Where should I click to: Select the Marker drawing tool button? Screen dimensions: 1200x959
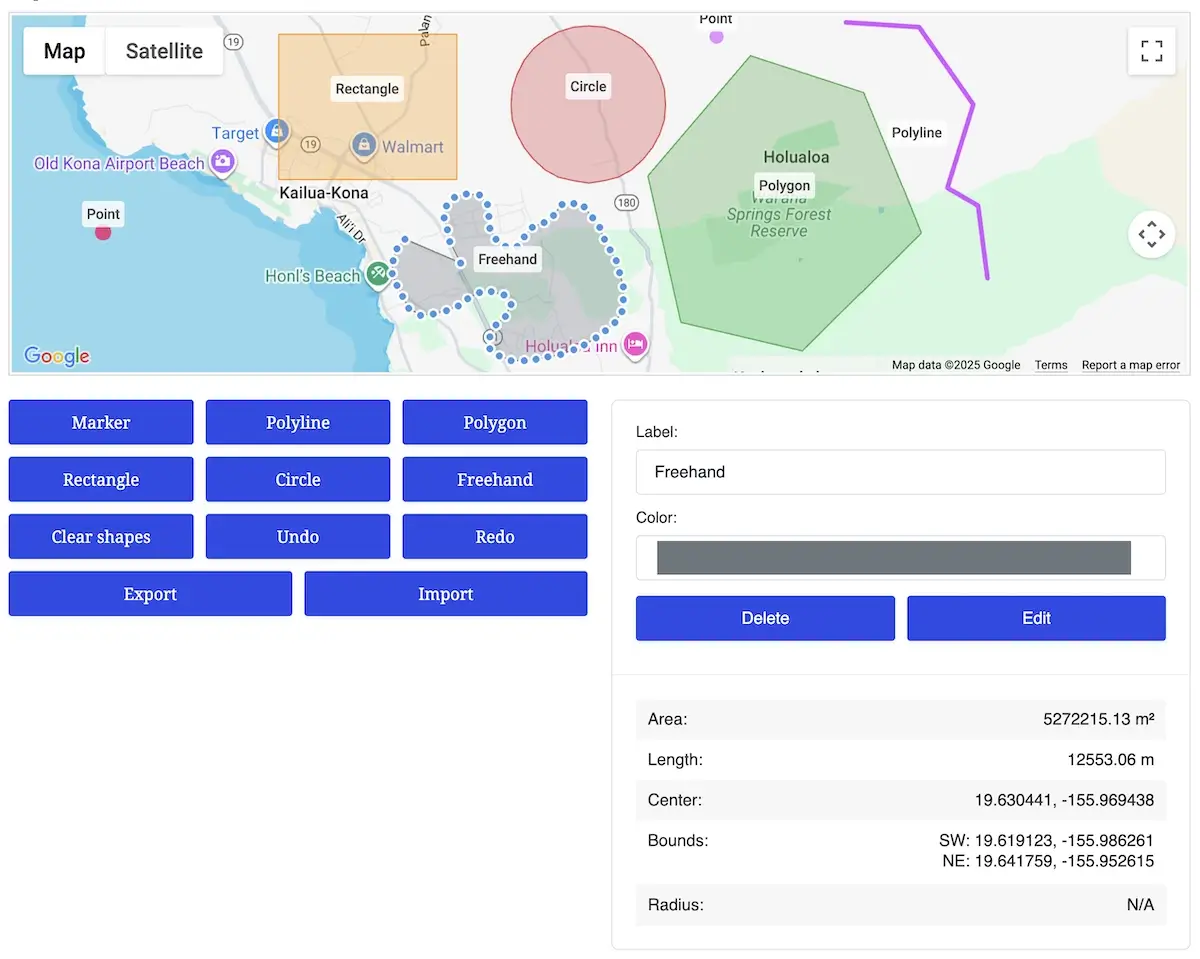coord(101,422)
